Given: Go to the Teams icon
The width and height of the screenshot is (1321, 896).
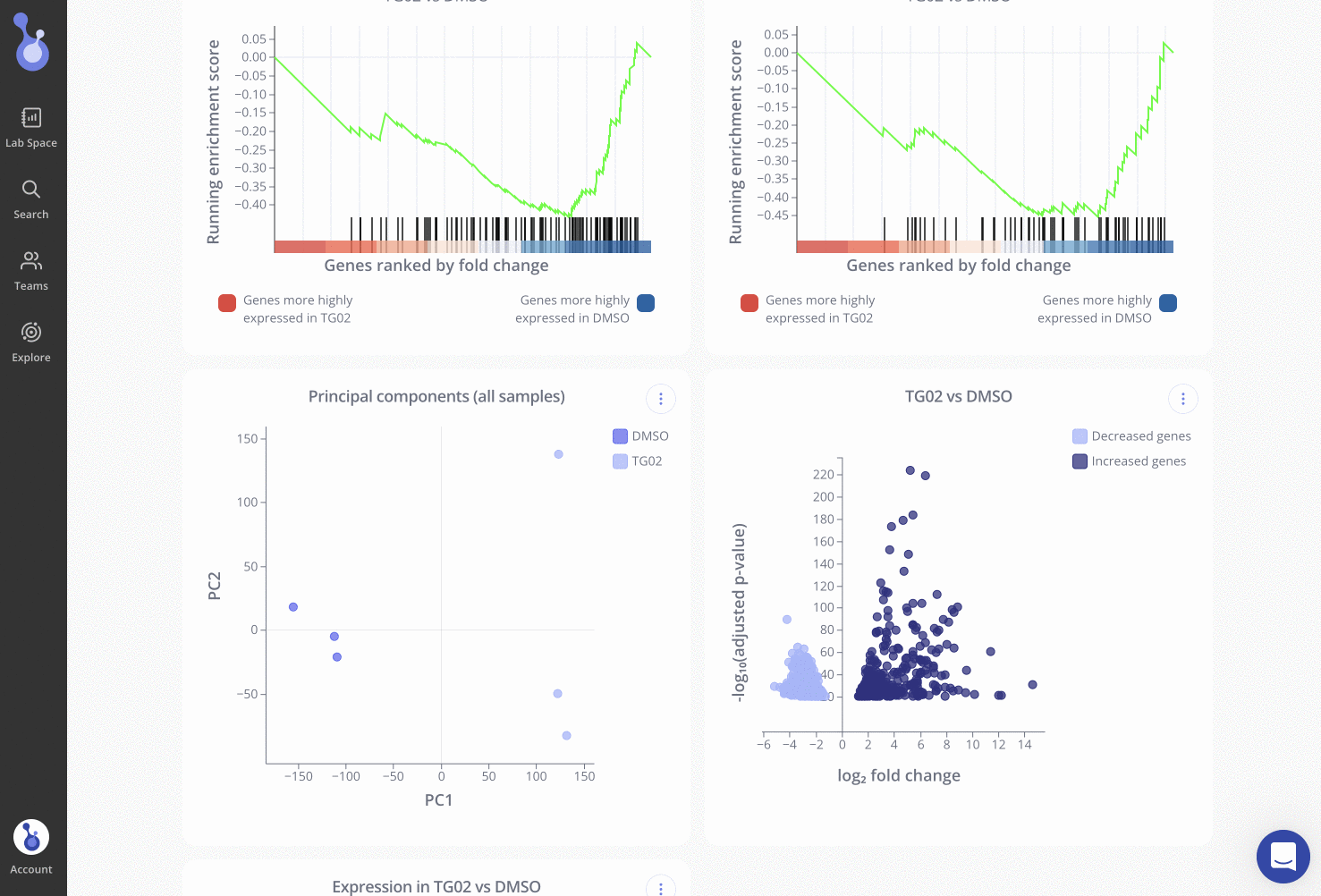Looking at the screenshot, I should click(x=31, y=260).
